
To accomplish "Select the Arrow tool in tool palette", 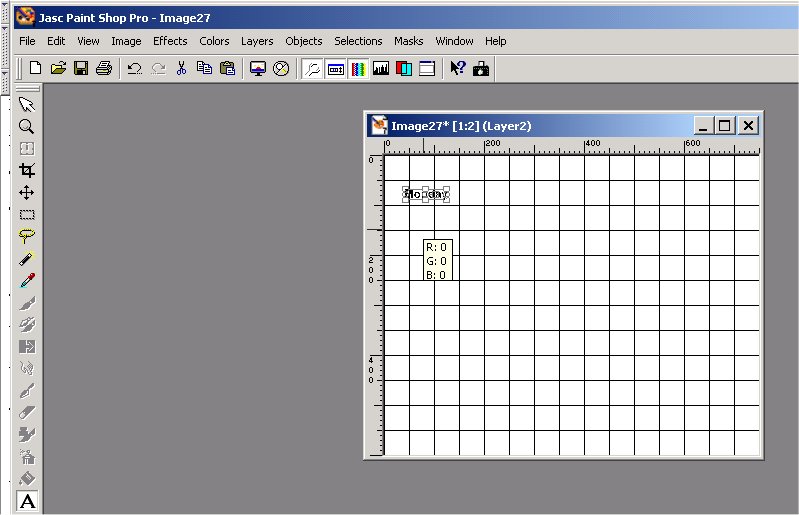I will (27, 105).
